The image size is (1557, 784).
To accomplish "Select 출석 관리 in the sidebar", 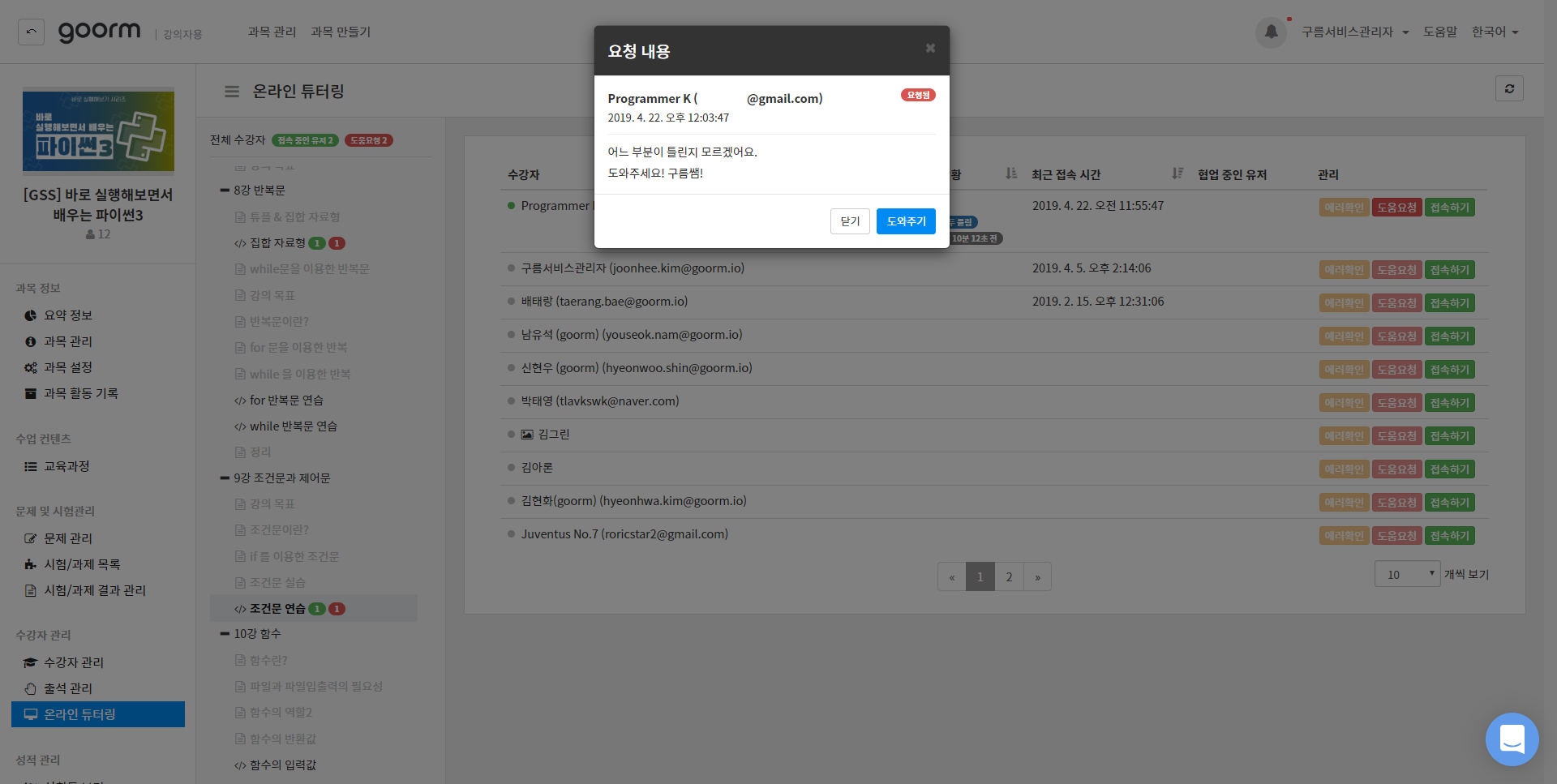I will [68, 688].
